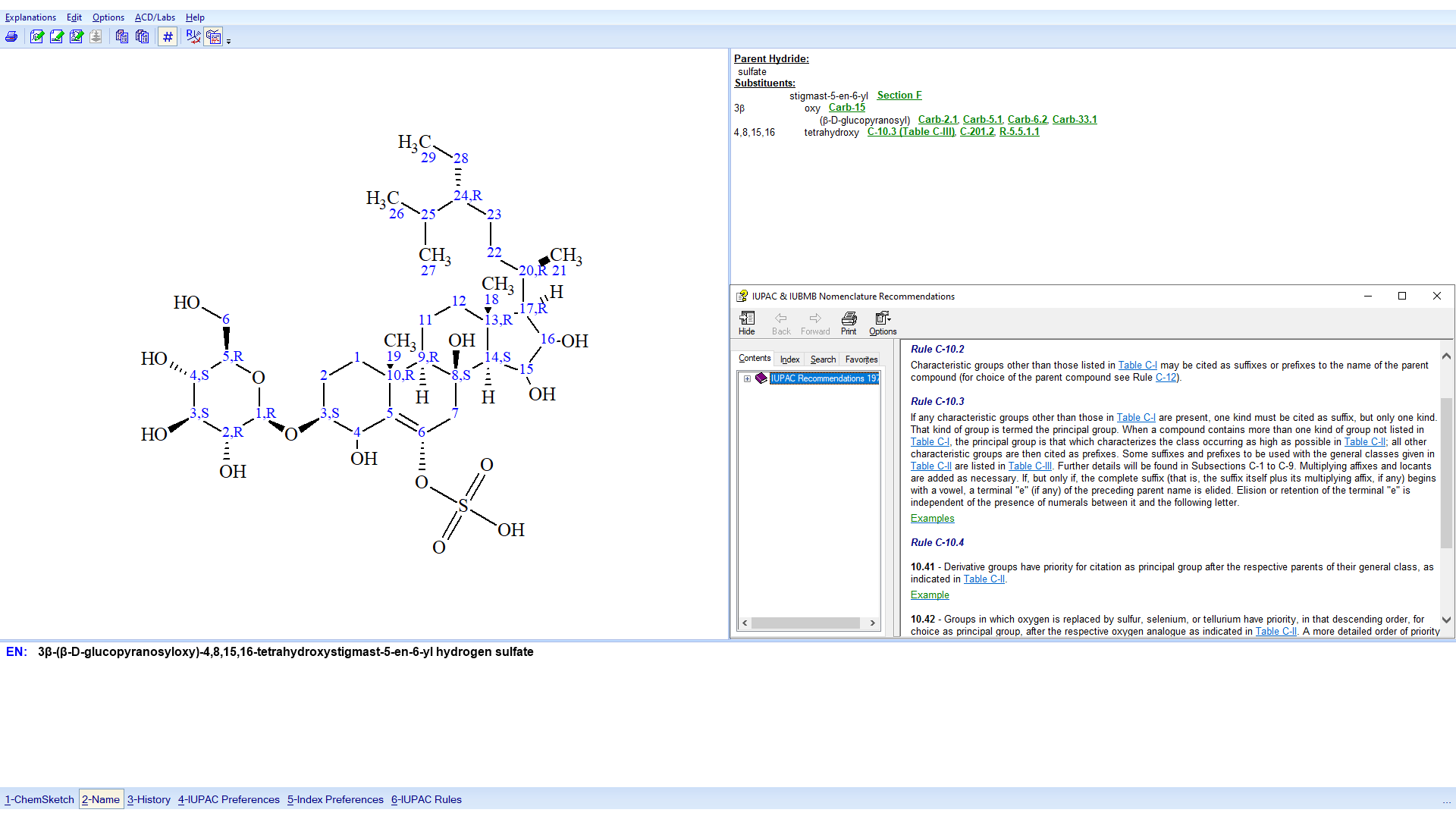
Task: Open the toolbar overflow dropdown arrow
Action: point(228,40)
